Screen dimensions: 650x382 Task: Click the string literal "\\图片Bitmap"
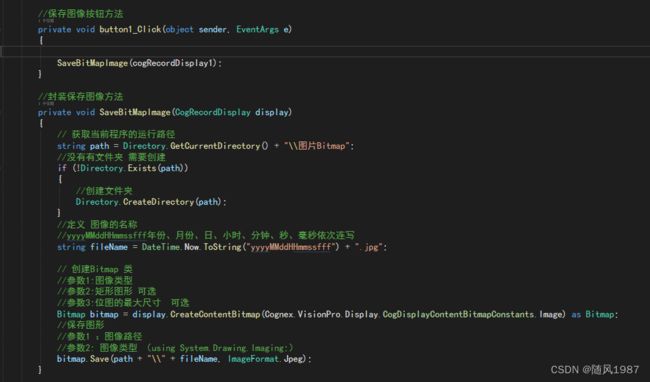(317, 146)
